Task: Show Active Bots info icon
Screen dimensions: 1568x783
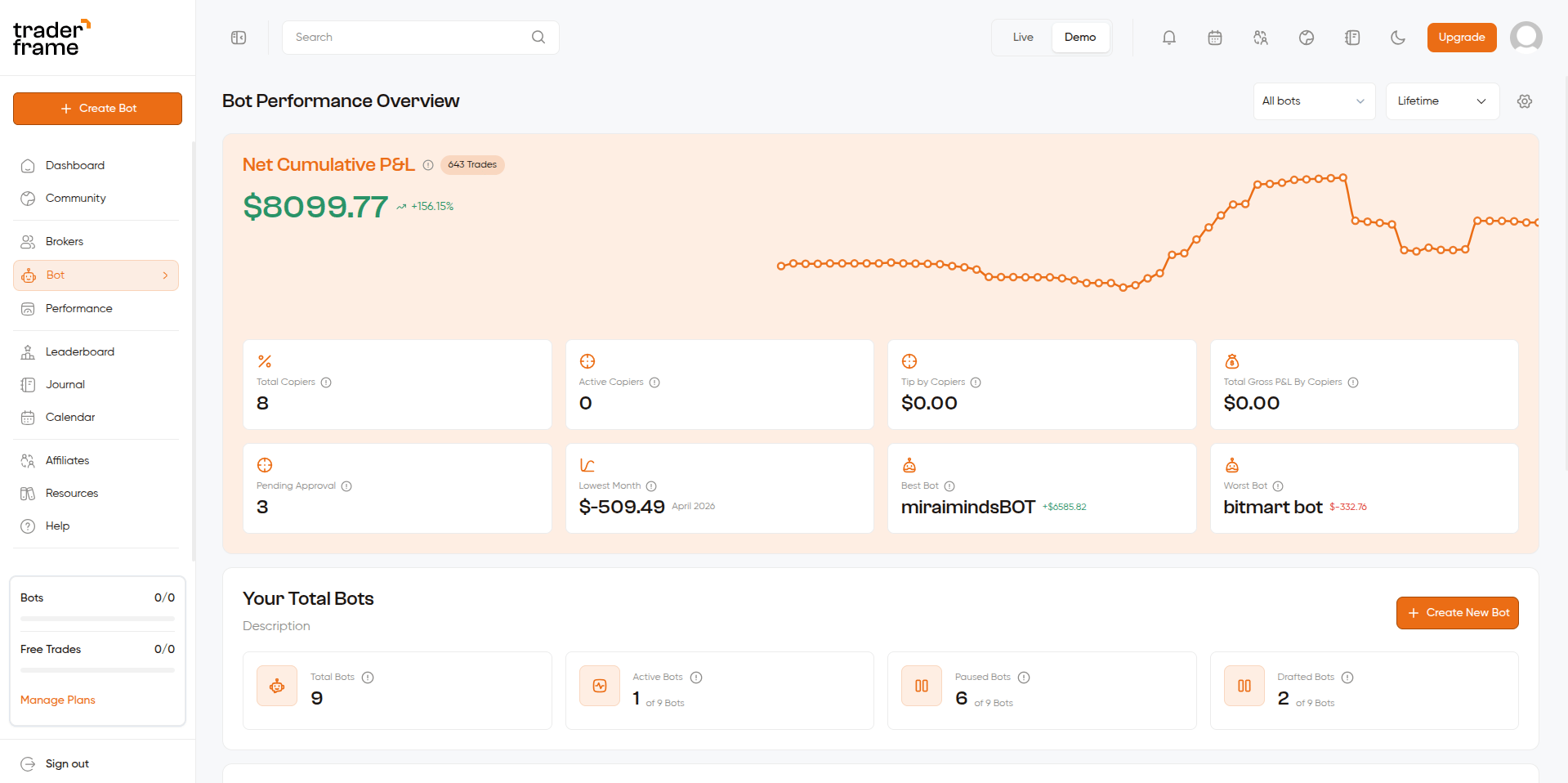Action: (x=696, y=678)
